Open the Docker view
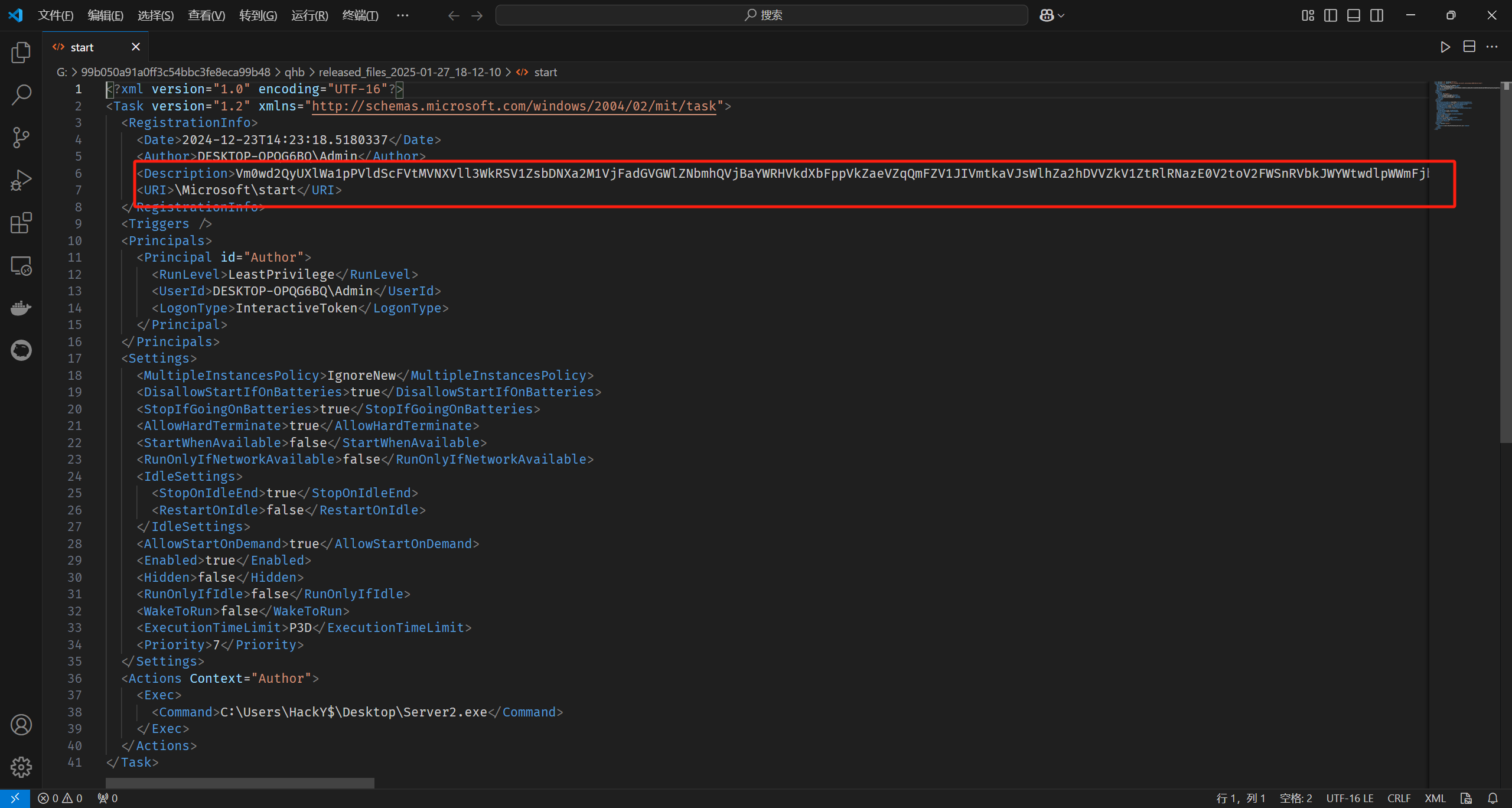Viewport: 1512px width, 808px height. [x=21, y=308]
